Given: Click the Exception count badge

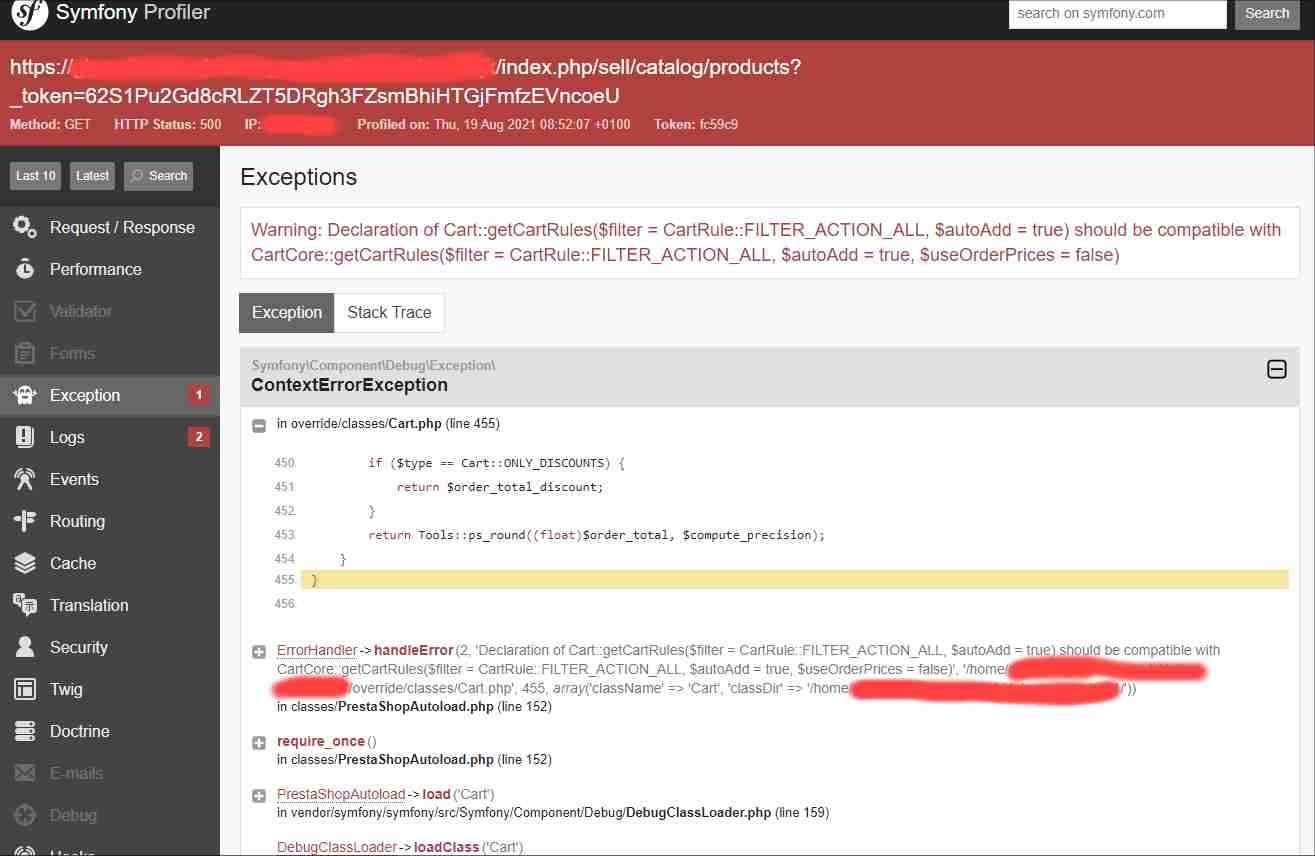Looking at the screenshot, I should click(198, 395).
